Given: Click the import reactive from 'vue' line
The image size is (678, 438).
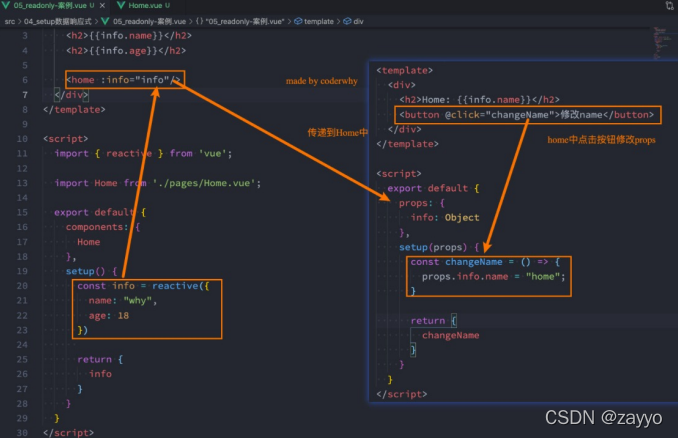Looking at the screenshot, I should (143, 153).
